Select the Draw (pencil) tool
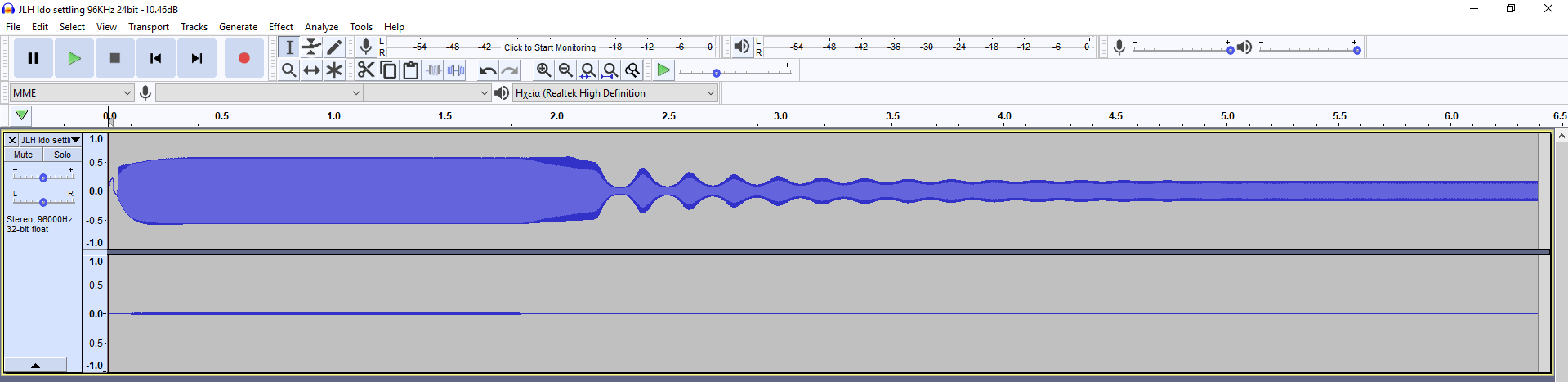The image size is (1568, 382). pos(334,47)
